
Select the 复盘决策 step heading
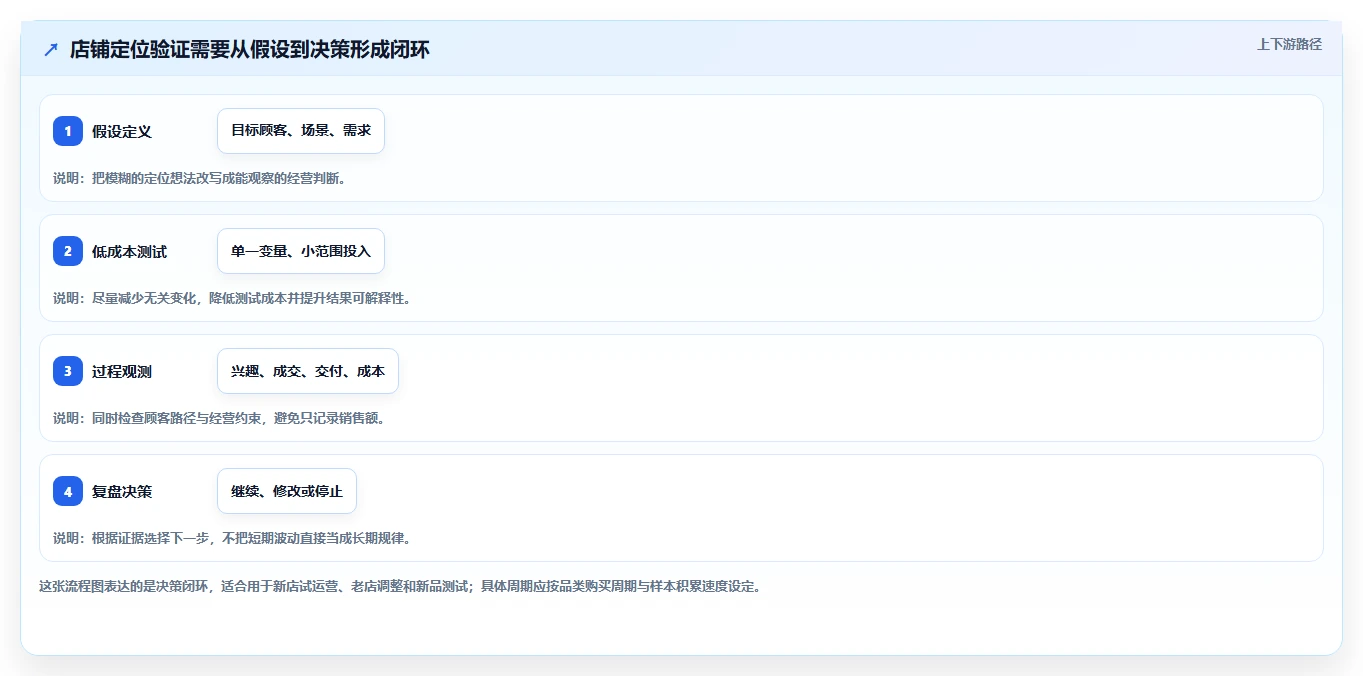tap(122, 491)
